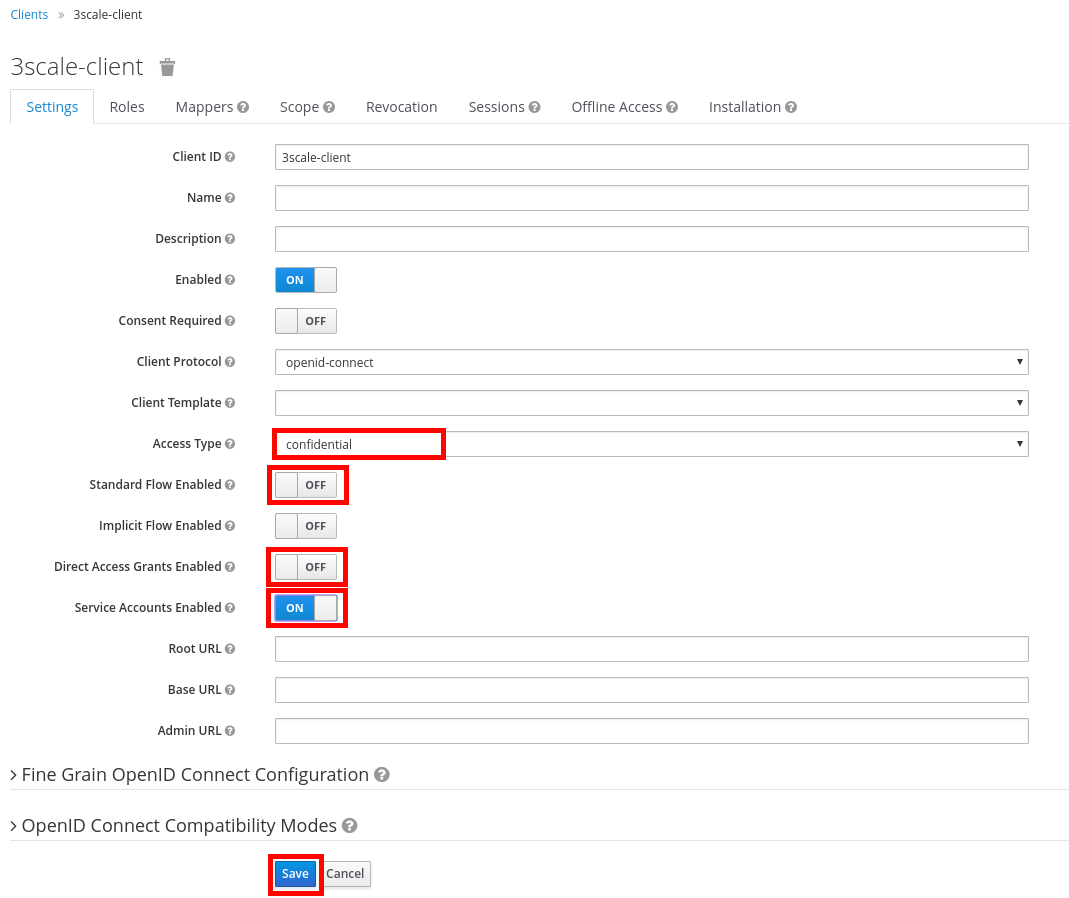
Task: Click help icon beside Service Accounts Enabled
Action: point(230,608)
